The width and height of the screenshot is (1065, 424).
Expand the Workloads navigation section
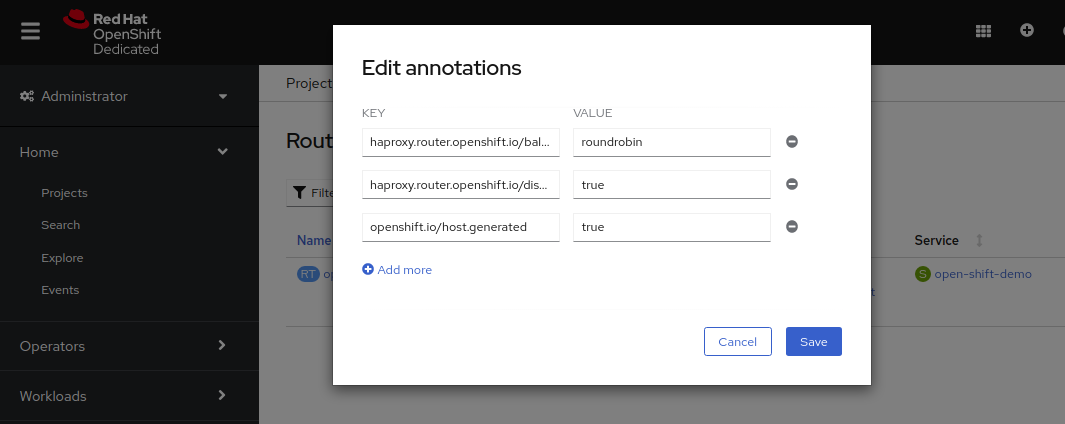[x=129, y=395]
